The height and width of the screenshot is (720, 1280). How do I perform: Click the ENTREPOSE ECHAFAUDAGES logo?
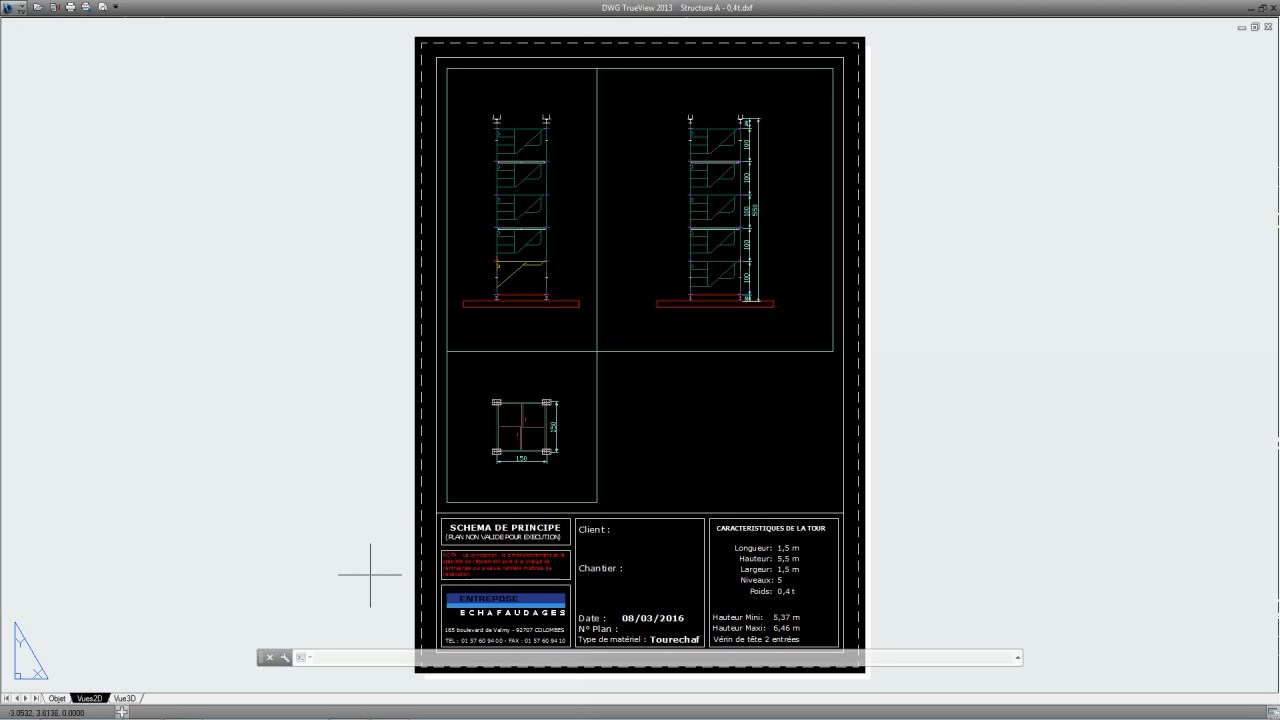pos(506,605)
